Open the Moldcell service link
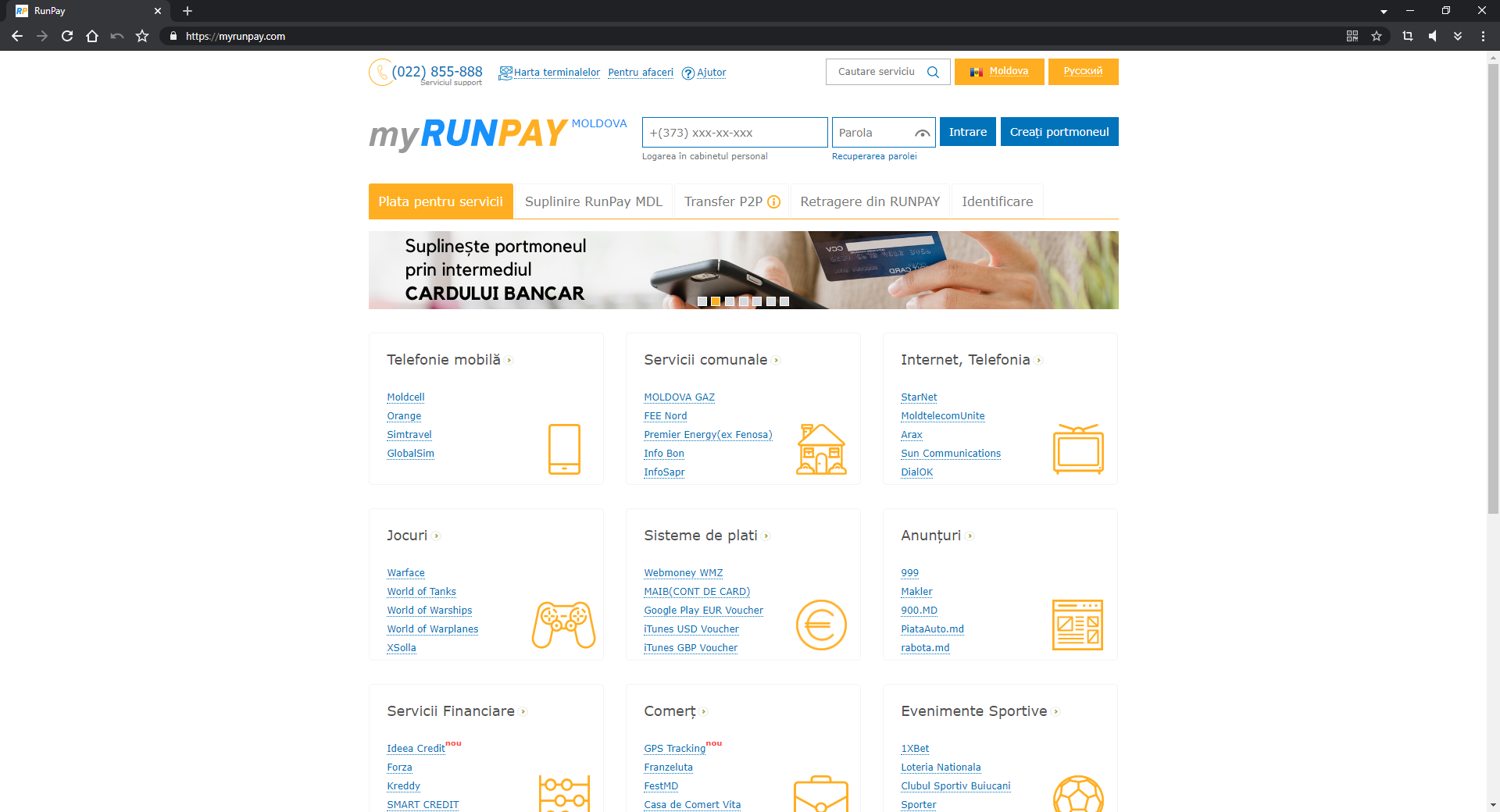The height and width of the screenshot is (812, 1500). click(405, 397)
